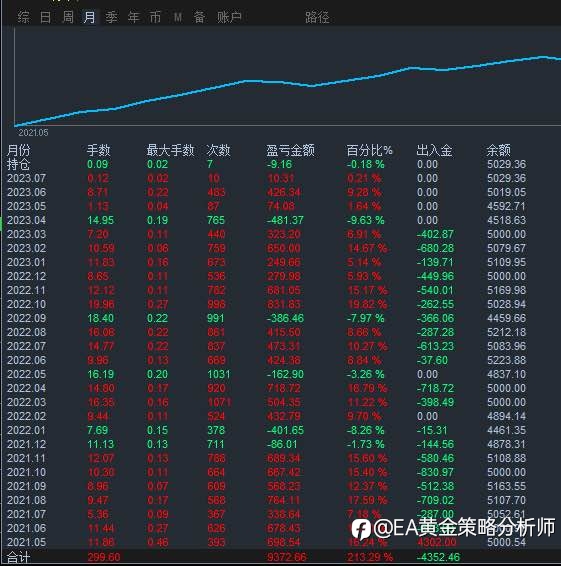
Task: Select the 2021.08 month row
Action: click(266, 500)
